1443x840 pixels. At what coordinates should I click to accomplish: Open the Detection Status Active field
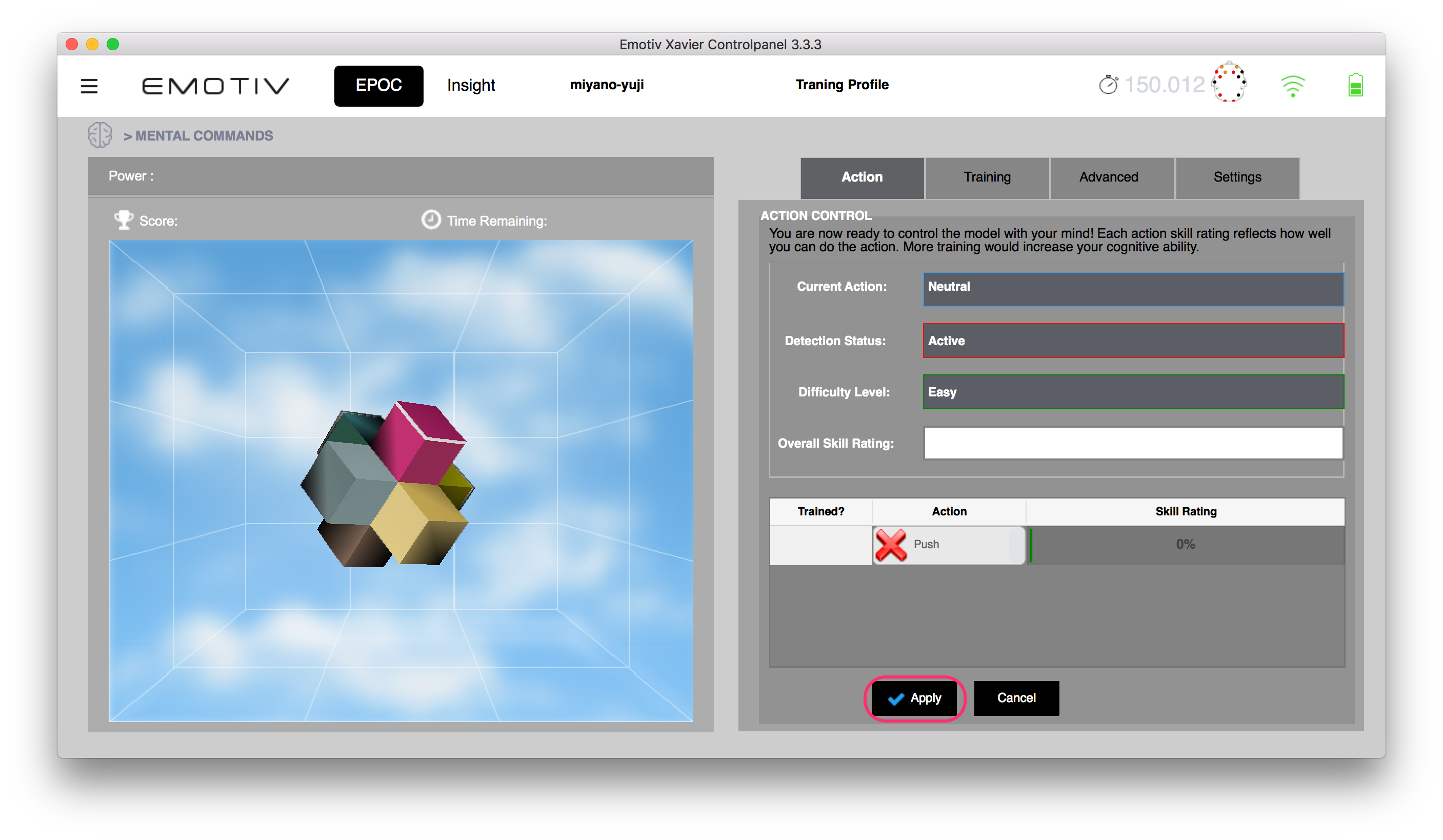1133,341
